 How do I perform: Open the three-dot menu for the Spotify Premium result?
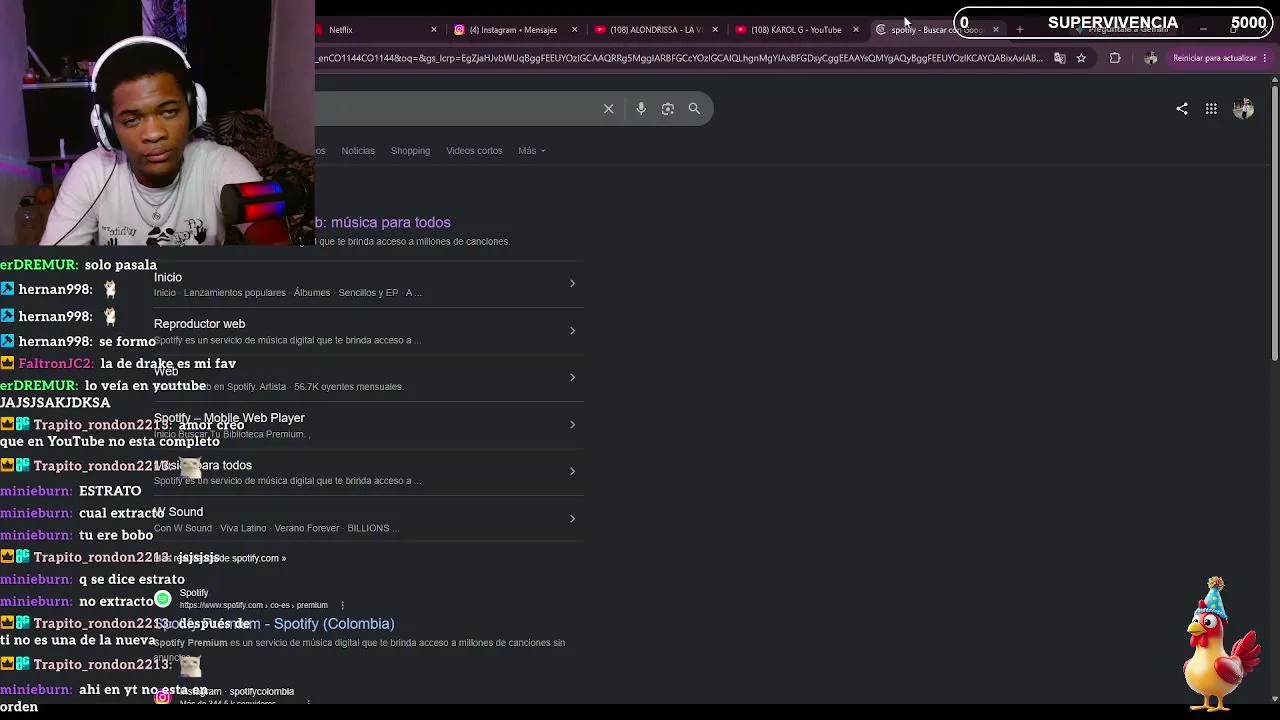click(342, 605)
